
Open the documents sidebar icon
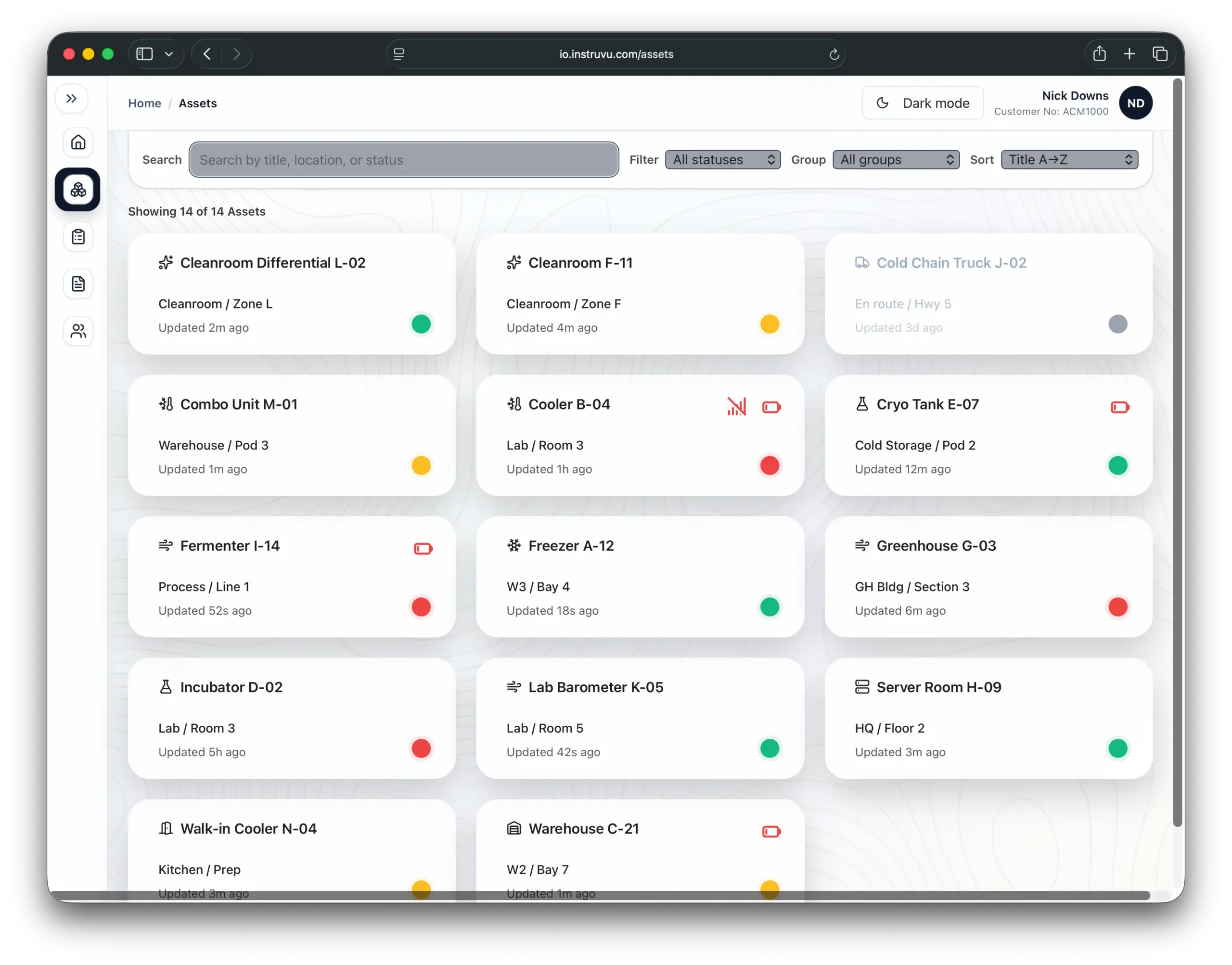point(78,283)
